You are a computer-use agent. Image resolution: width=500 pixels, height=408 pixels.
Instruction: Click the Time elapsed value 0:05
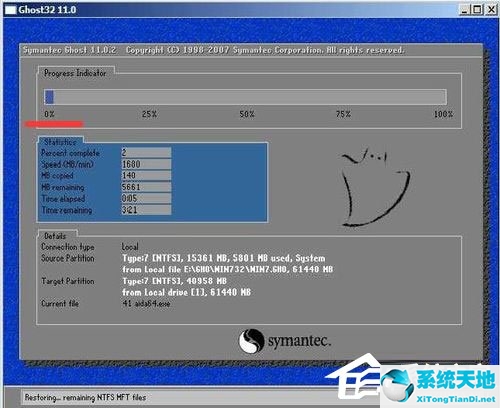[x=146, y=198]
